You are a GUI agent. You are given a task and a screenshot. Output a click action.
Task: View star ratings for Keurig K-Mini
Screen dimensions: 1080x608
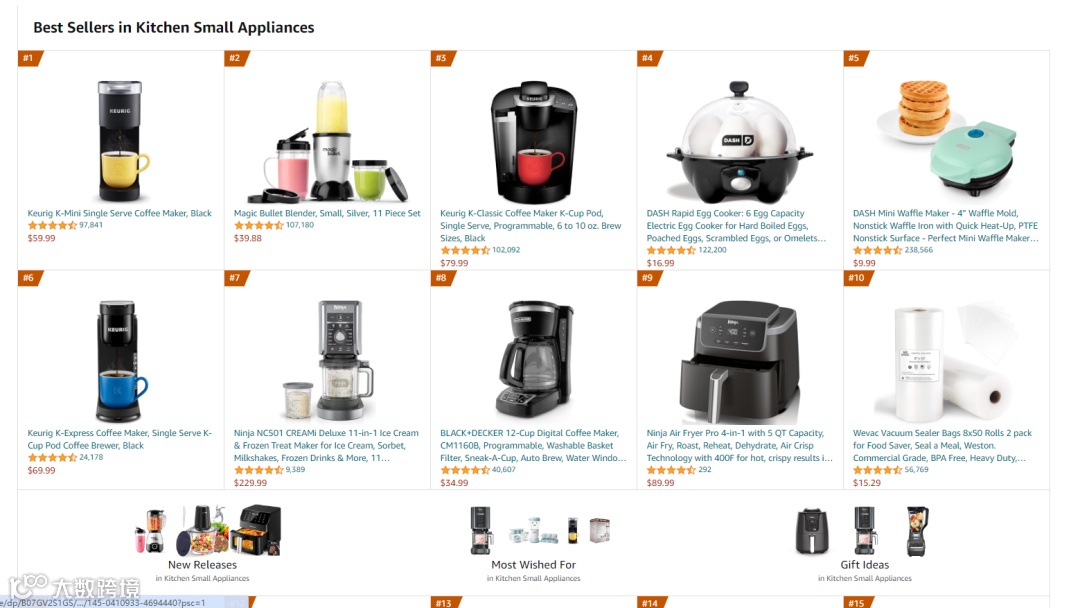point(52,225)
